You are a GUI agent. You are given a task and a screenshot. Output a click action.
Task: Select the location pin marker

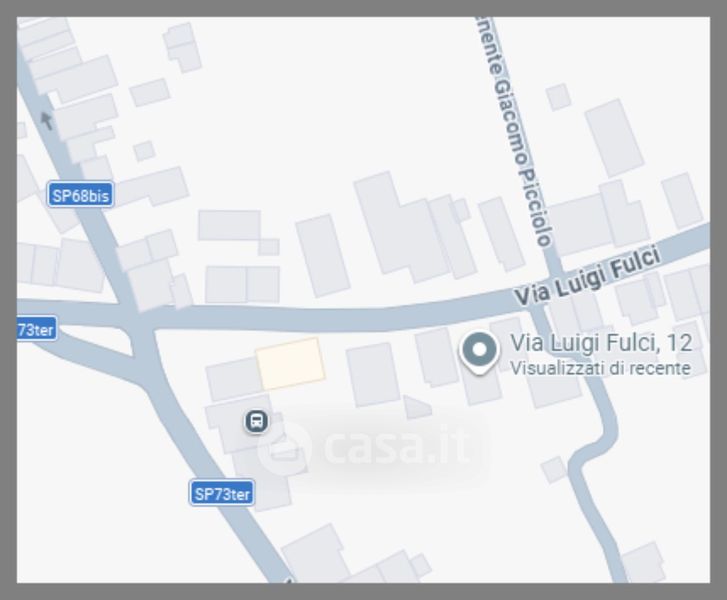479,353
